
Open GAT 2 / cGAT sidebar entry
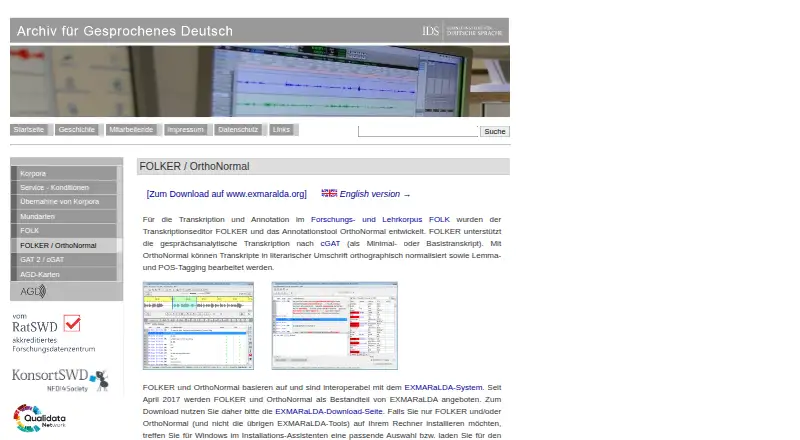click(66, 259)
